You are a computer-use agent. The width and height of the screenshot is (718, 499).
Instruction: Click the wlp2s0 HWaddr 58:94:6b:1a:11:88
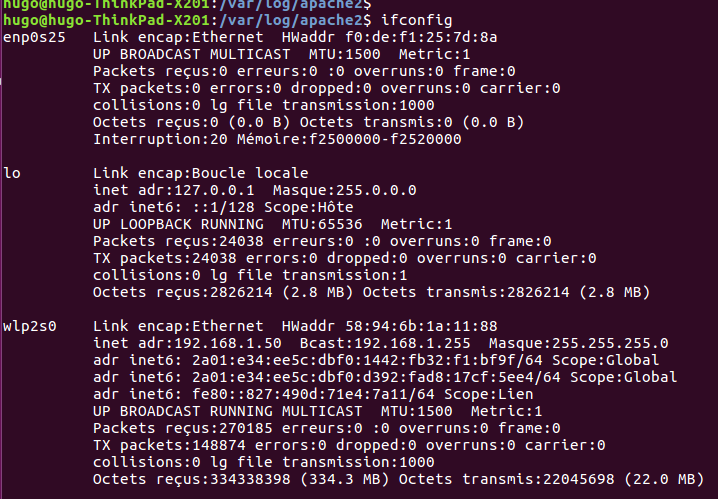click(x=421, y=326)
